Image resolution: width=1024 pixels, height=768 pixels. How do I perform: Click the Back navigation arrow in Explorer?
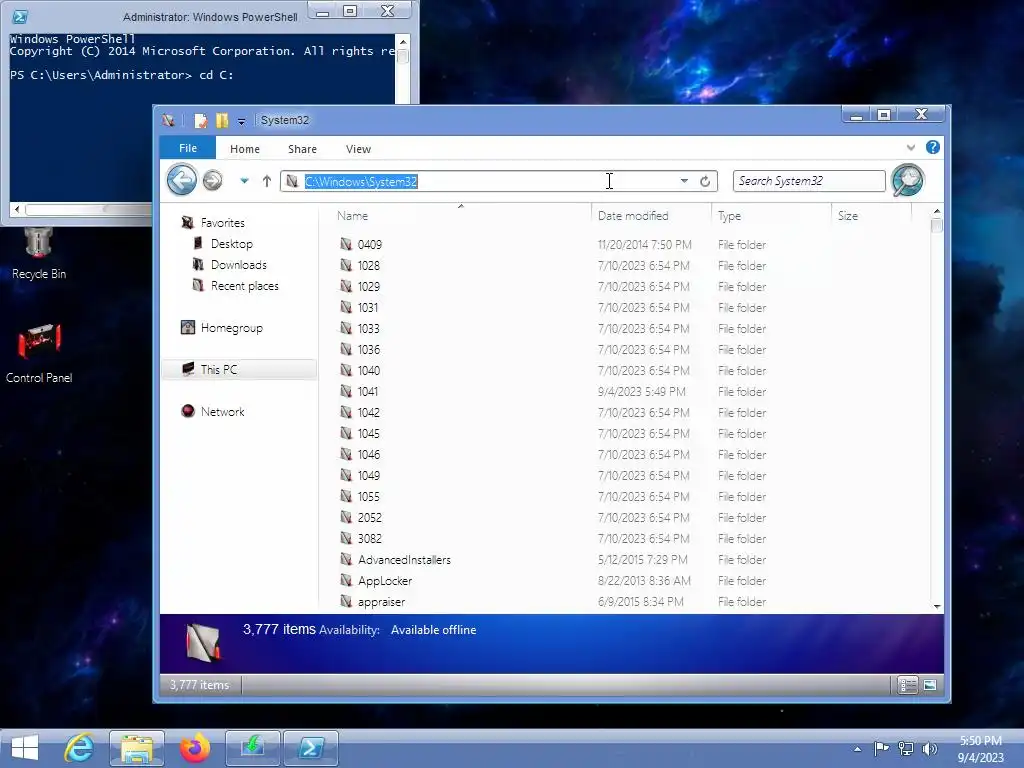pyautogui.click(x=182, y=180)
